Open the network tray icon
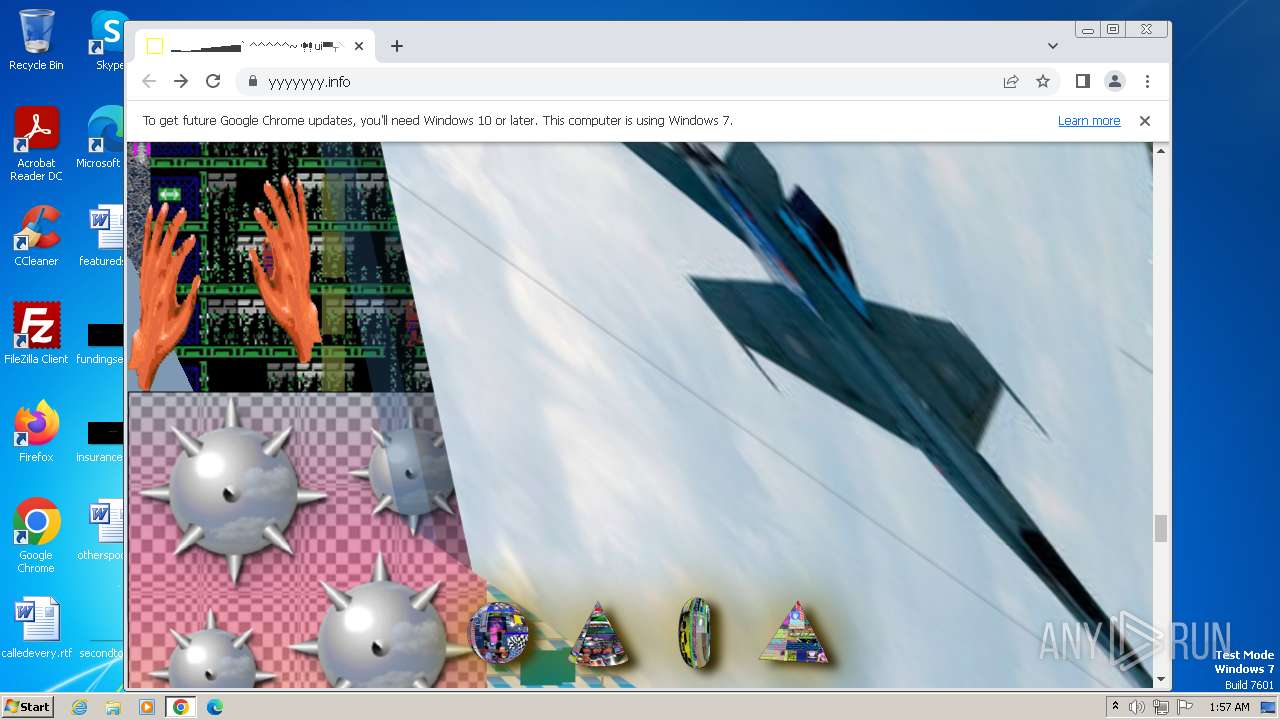 1160,707
